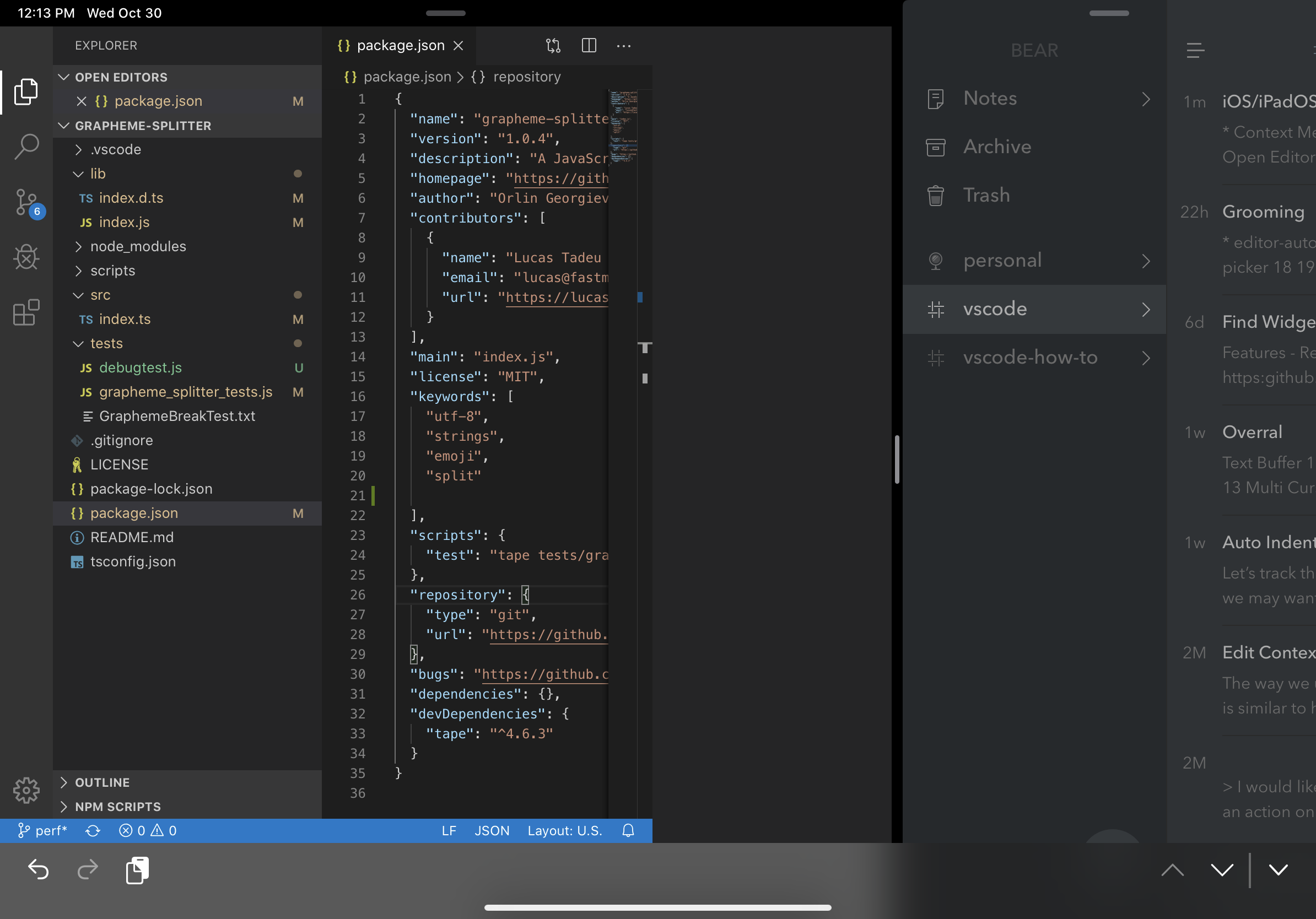The width and height of the screenshot is (1316, 919).
Task: Select the vscode tag in Bear sidebar
Action: point(1034,310)
